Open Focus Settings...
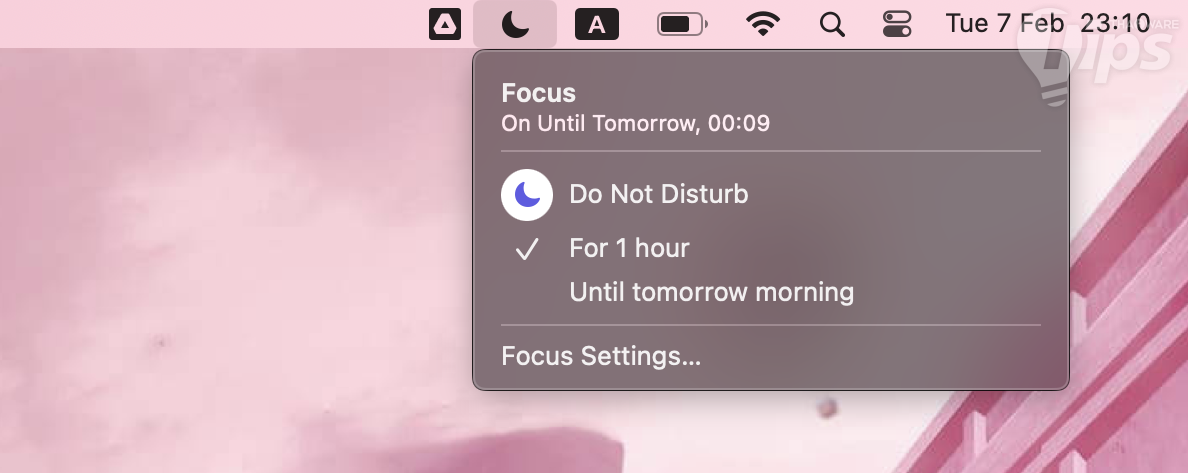Viewport: 1188px width, 473px height. click(x=601, y=357)
